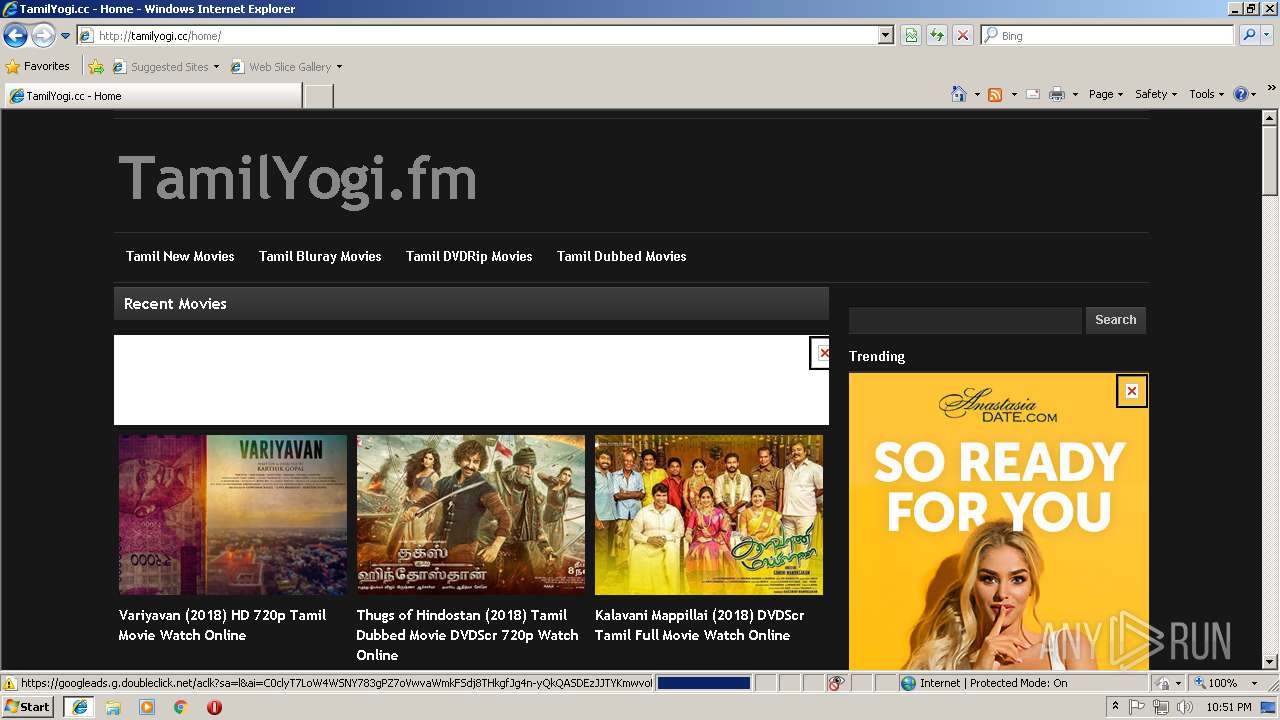
Task: Click the Bing search magnifier button
Action: (x=1248, y=36)
